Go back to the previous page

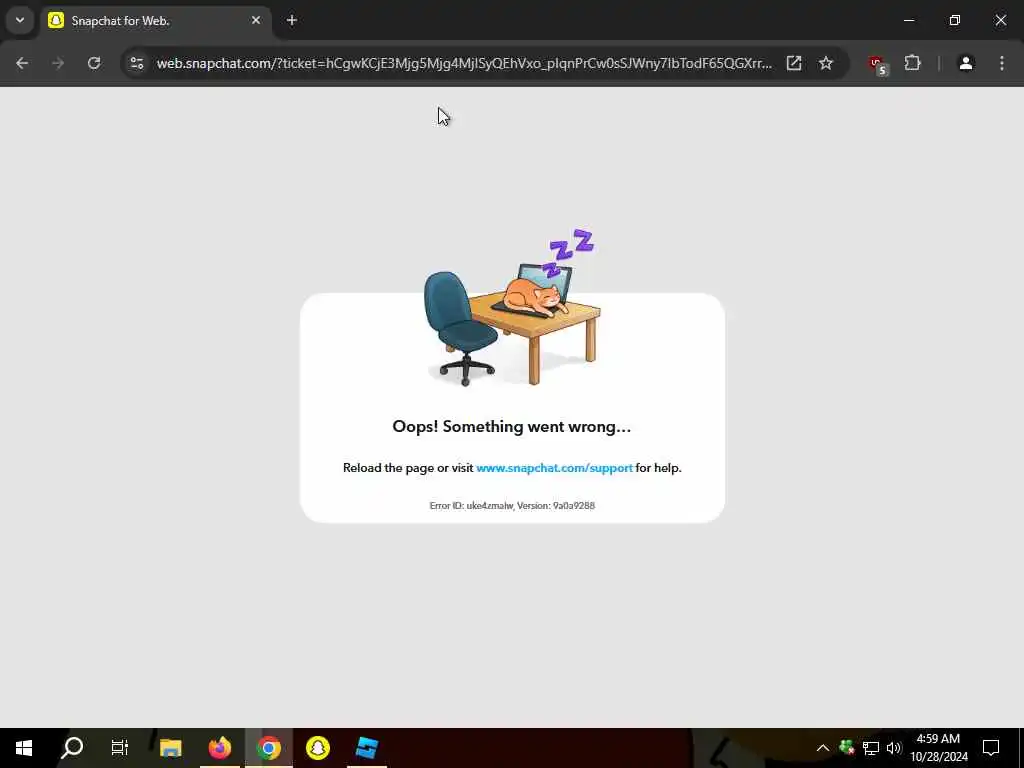(x=22, y=63)
